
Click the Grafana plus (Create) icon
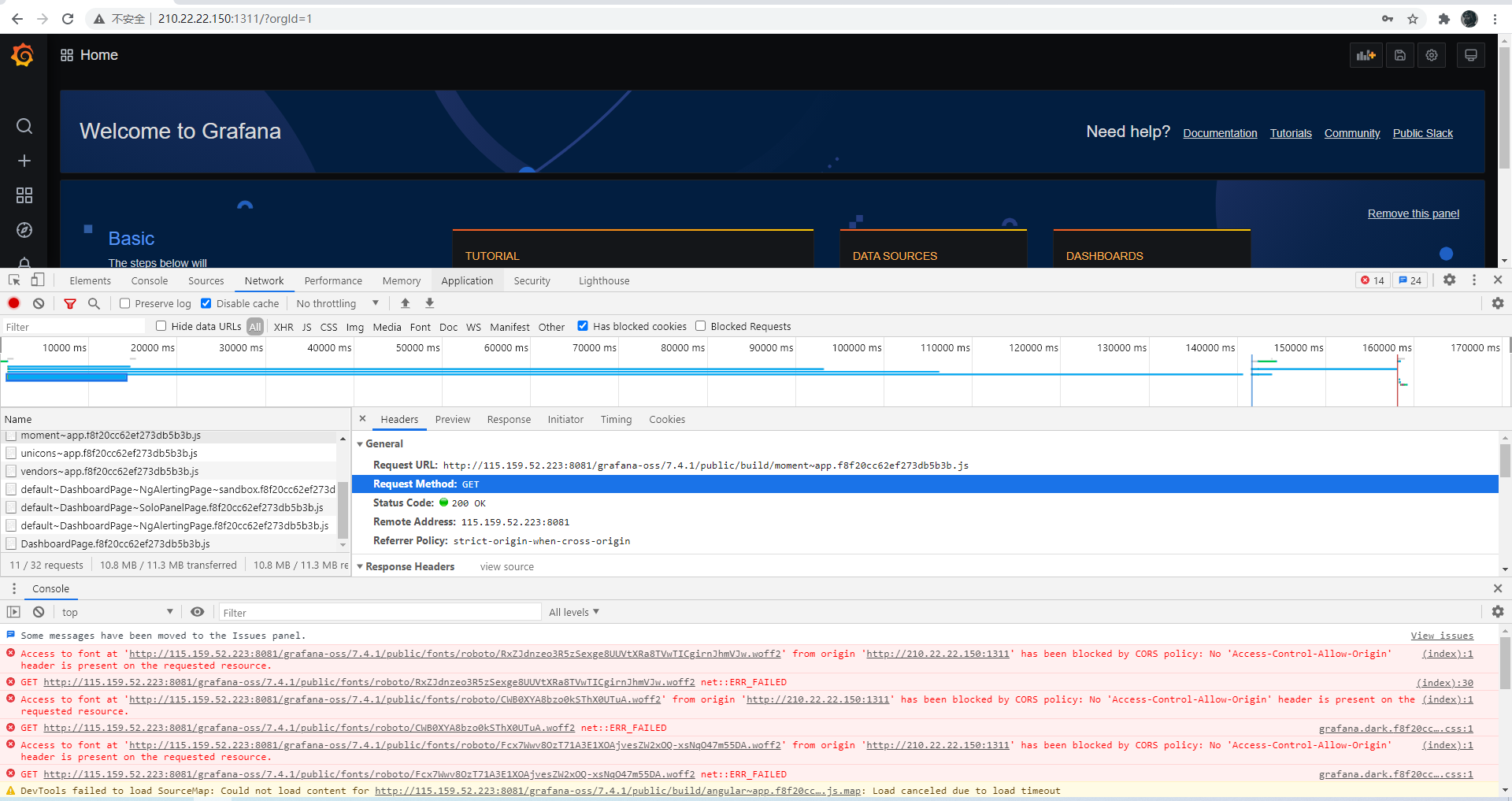click(24, 161)
